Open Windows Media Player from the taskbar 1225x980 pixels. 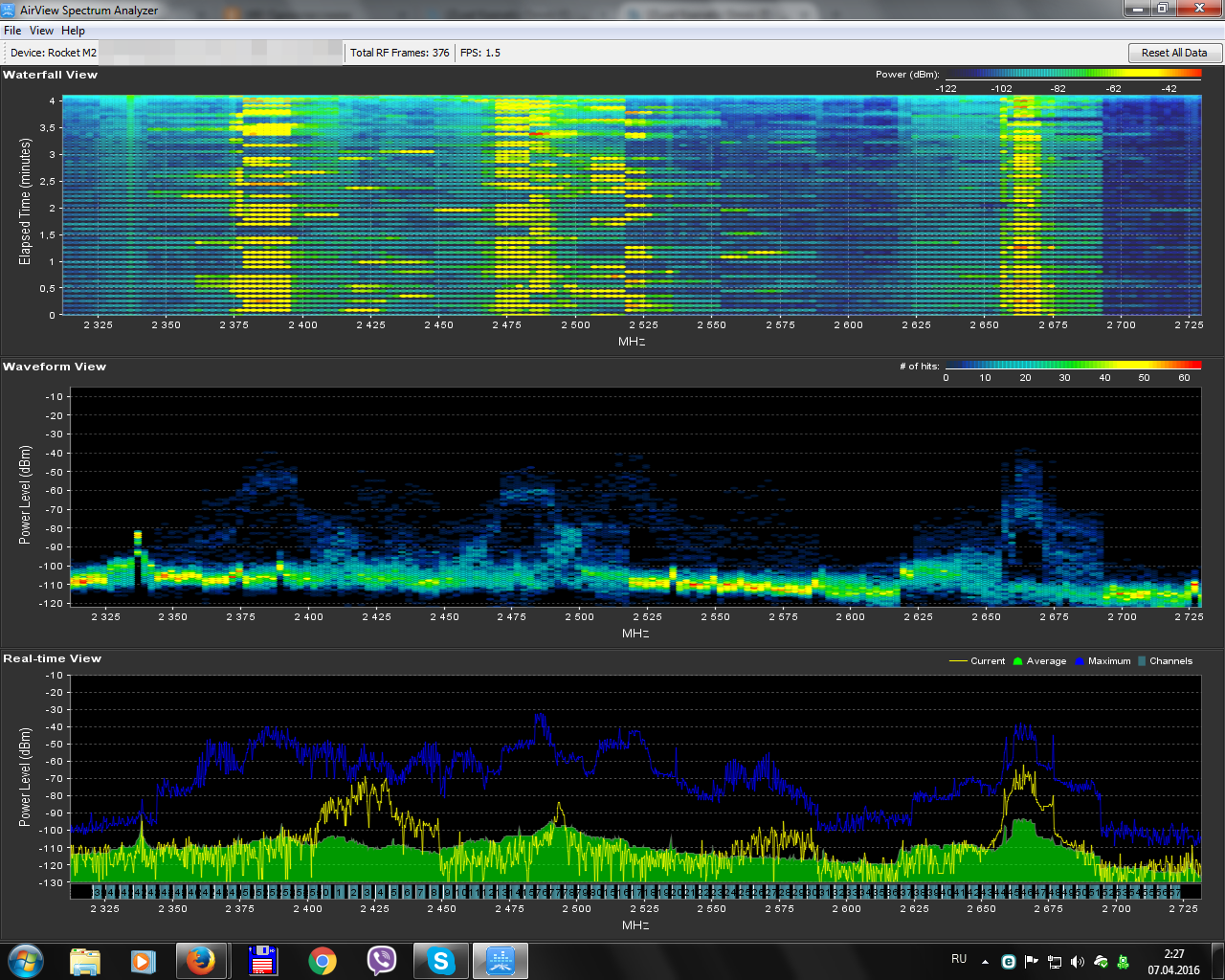[x=143, y=961]
